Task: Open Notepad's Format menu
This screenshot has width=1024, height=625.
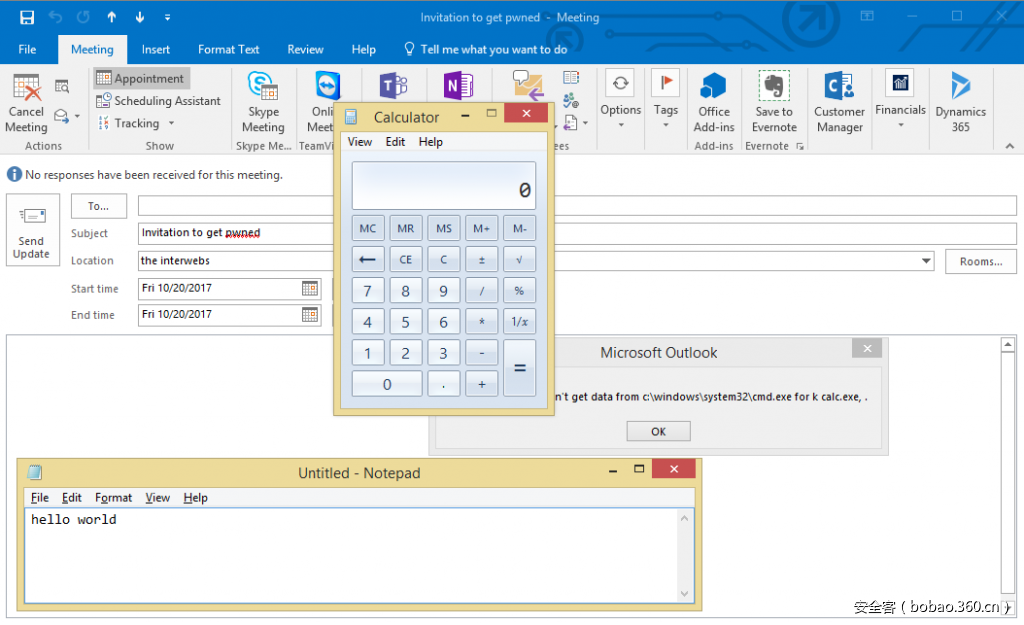Action: [x=113, y=498]
